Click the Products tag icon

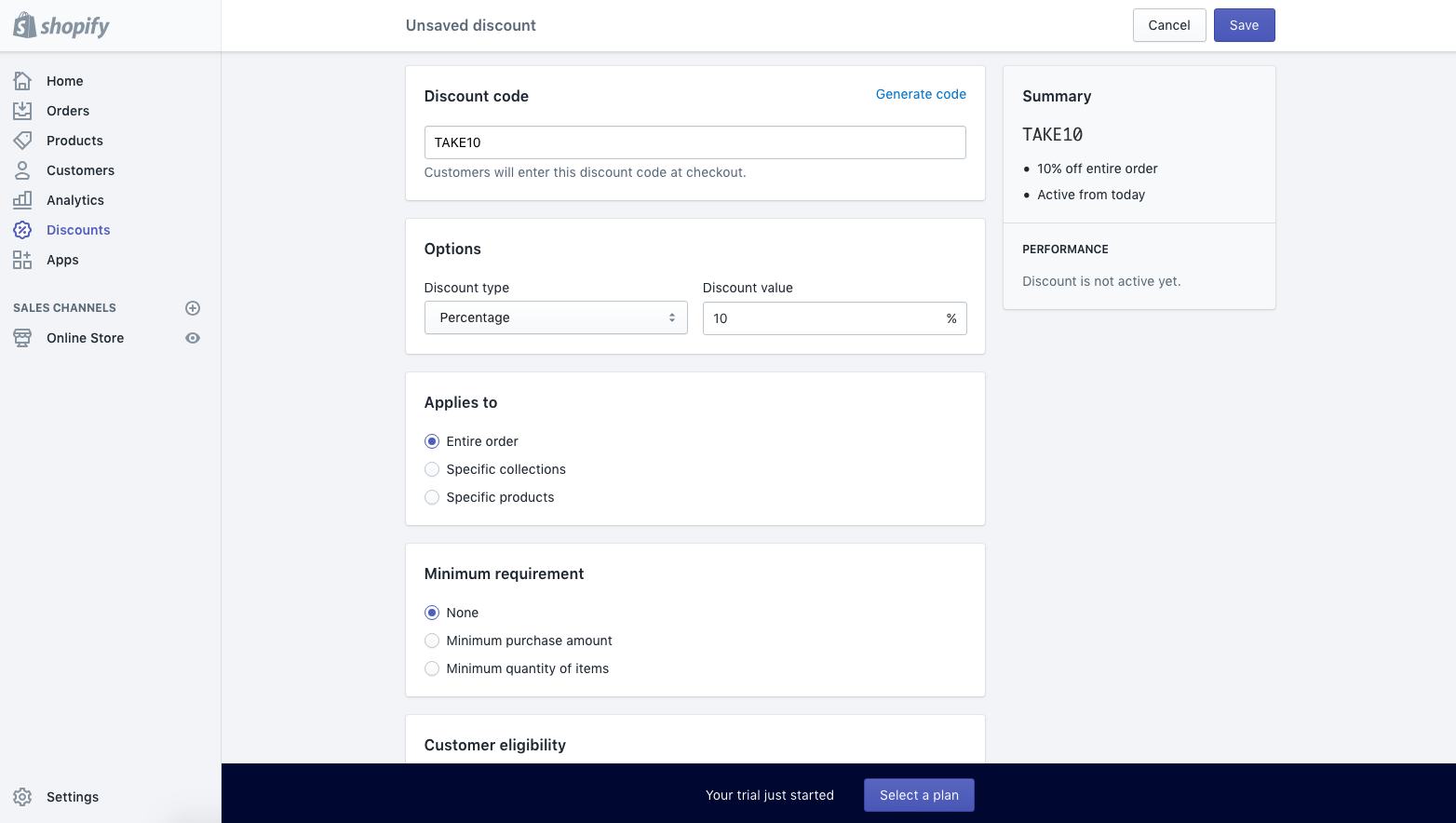[x=22, y=141]
